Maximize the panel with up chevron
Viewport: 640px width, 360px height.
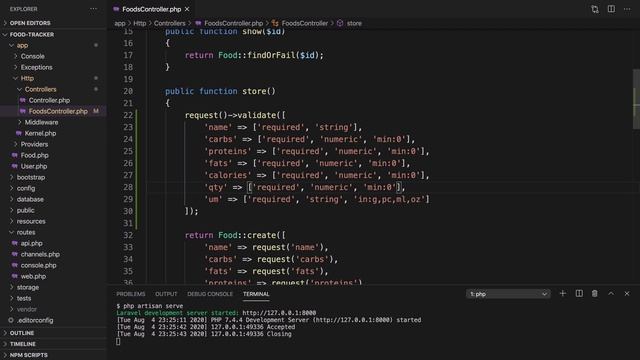(x=611, y=293)
